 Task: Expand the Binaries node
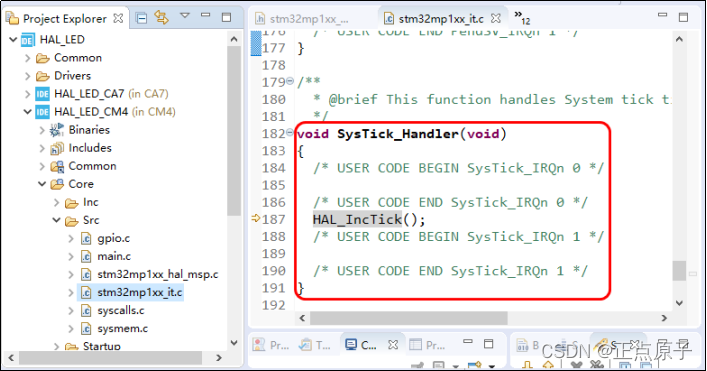pos(42,130)
